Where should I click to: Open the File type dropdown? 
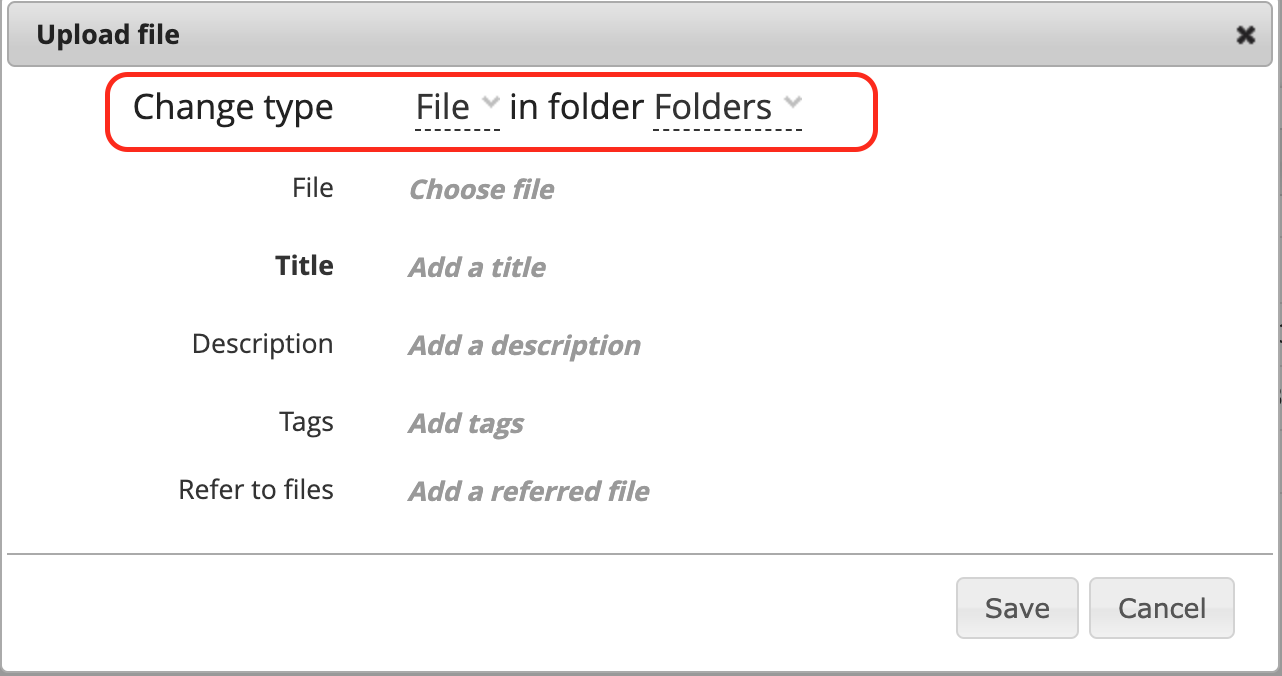[443, 107]
